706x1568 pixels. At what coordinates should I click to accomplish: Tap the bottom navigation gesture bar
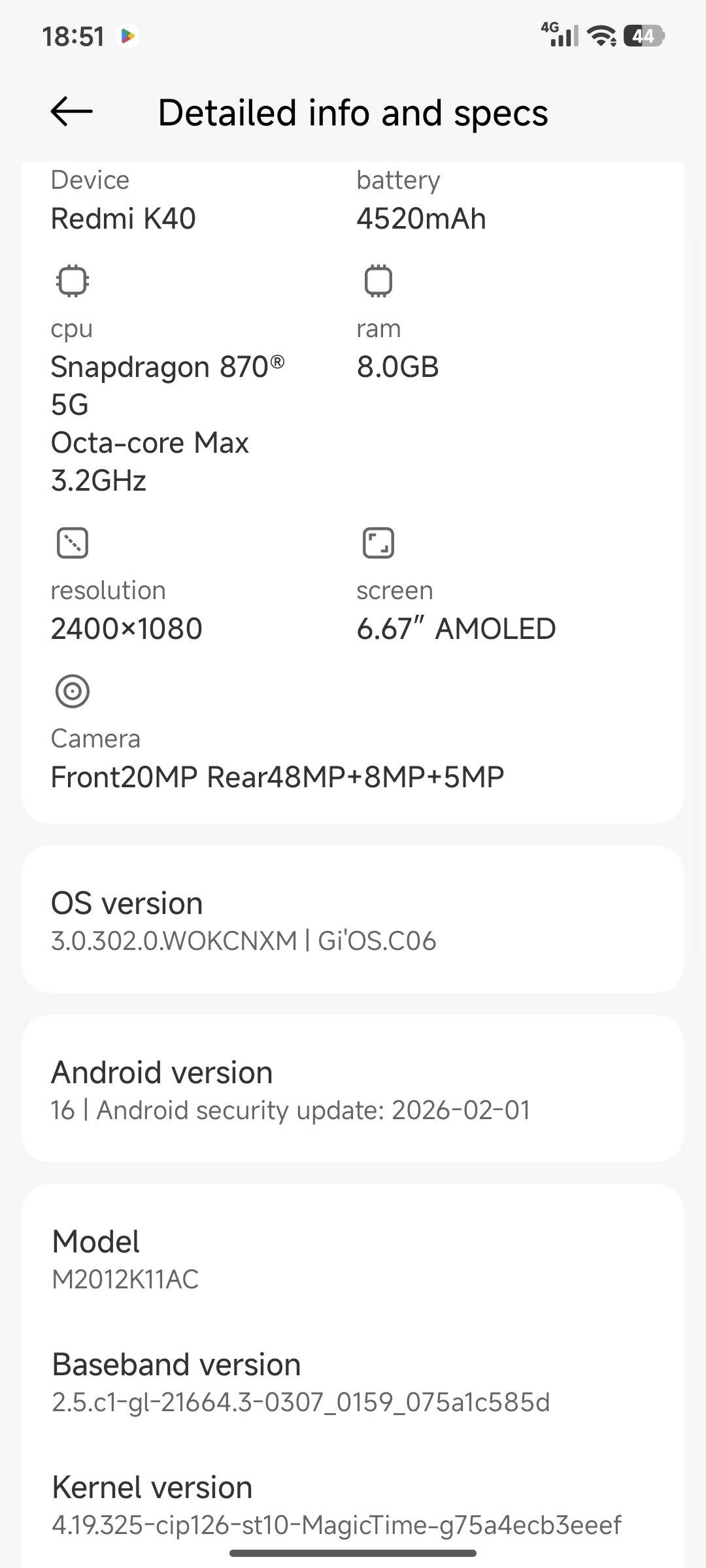(353, 1553)
